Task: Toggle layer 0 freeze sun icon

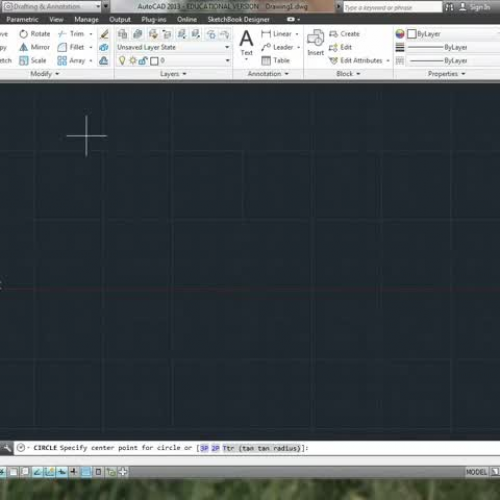Action: click(x=133, y=61)
